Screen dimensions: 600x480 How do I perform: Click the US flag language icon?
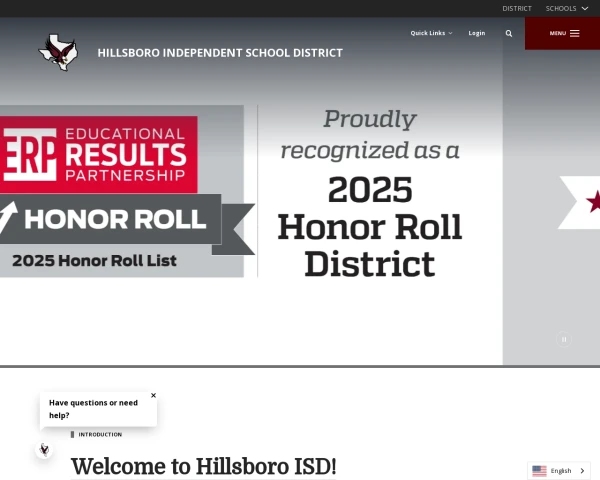pos(539,471)
